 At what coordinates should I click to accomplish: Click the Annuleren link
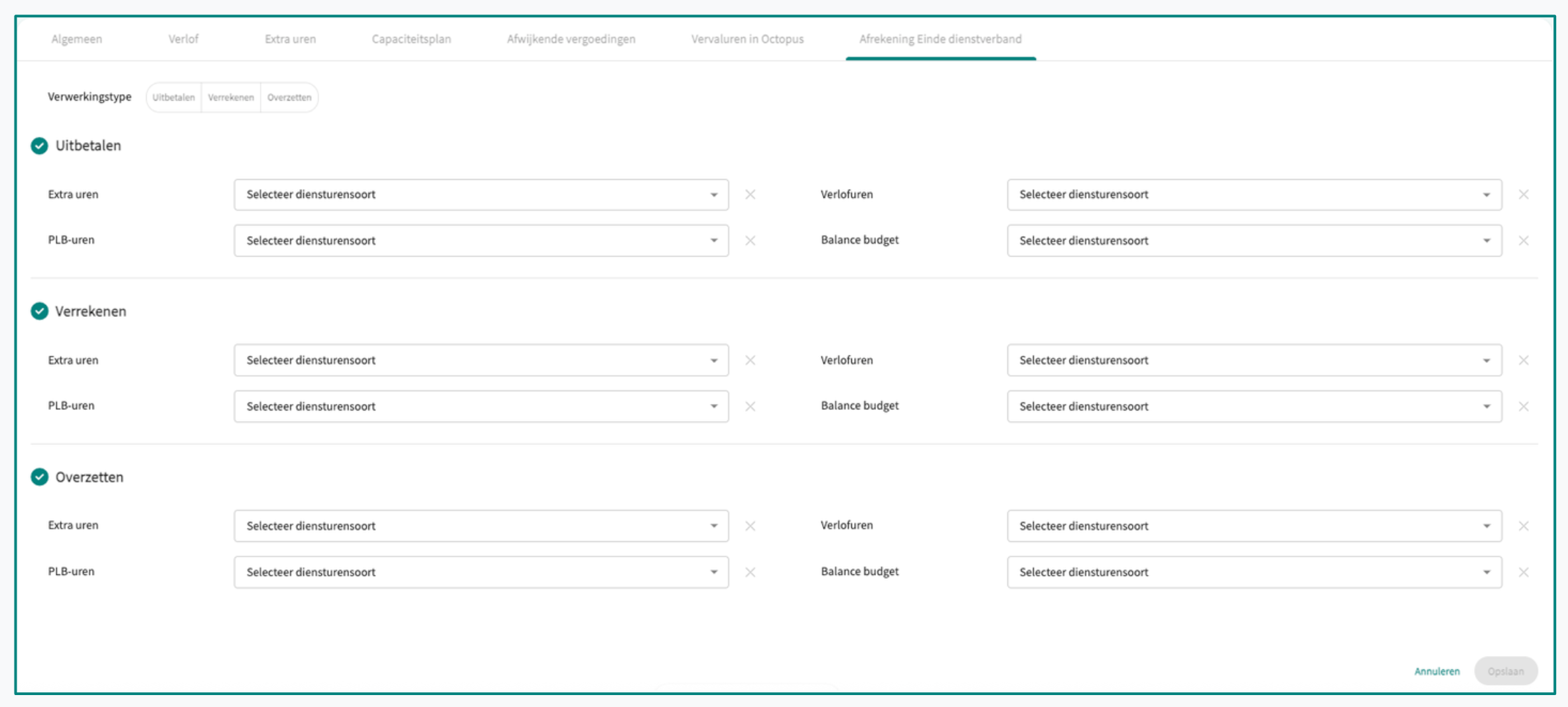(1437, 671)
